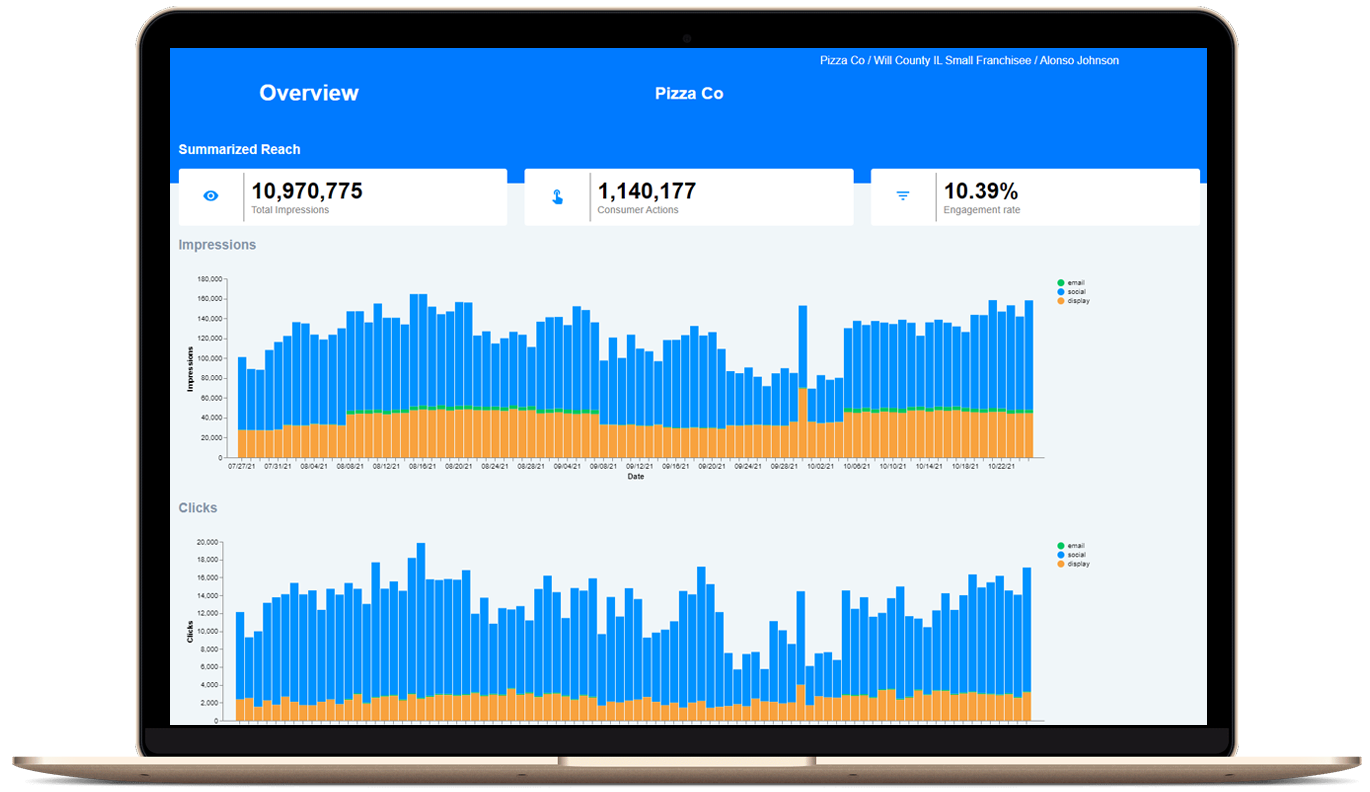Click the tall impressions bar near 09/30/21
The height and width of the screenshot is (792, 1370).
point(803,381)
